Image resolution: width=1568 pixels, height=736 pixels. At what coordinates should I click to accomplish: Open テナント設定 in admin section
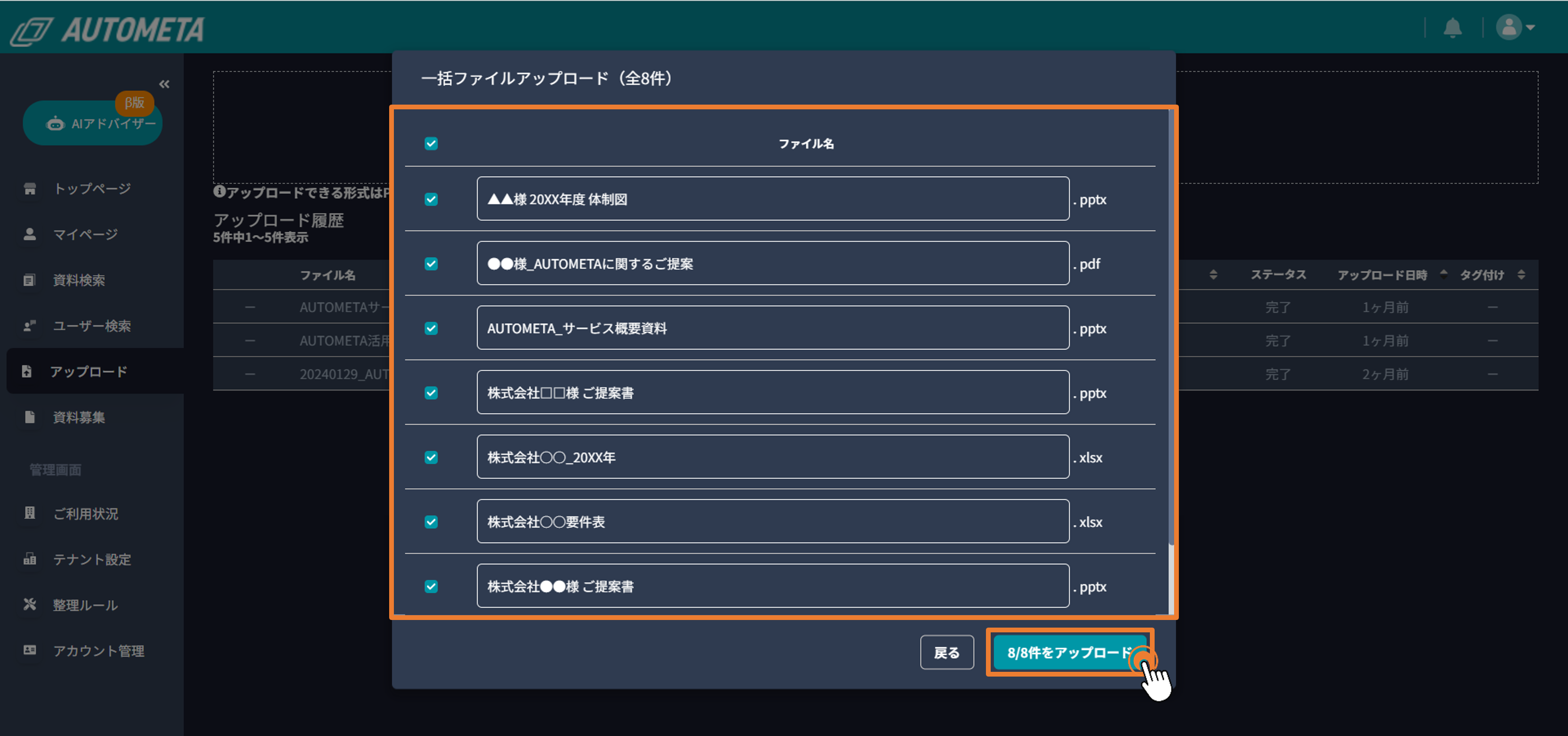point(92,559)
